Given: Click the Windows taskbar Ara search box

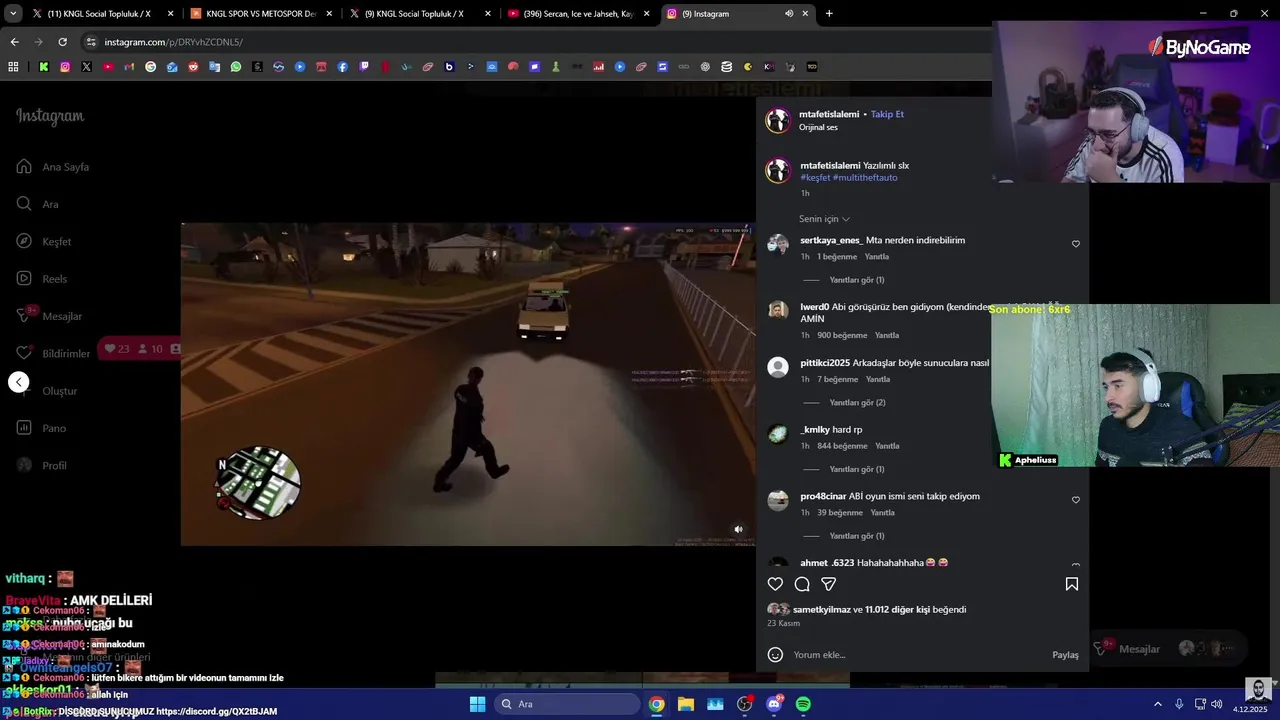Looking at the screenshot, I should click(567, 704).
